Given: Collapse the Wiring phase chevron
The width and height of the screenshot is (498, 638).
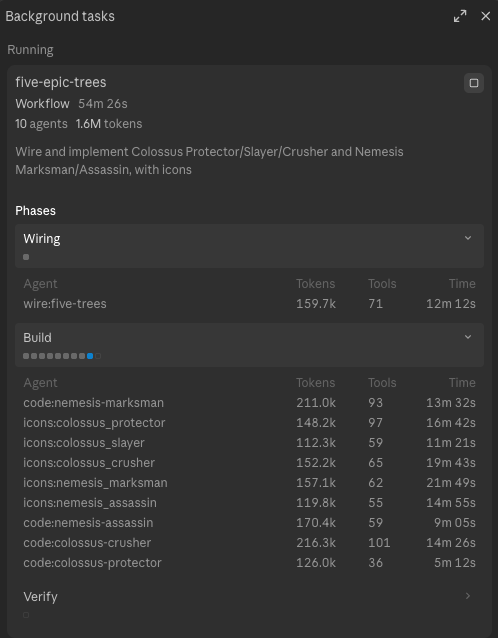Looking at the screenshot, I should tap(468, 238).
